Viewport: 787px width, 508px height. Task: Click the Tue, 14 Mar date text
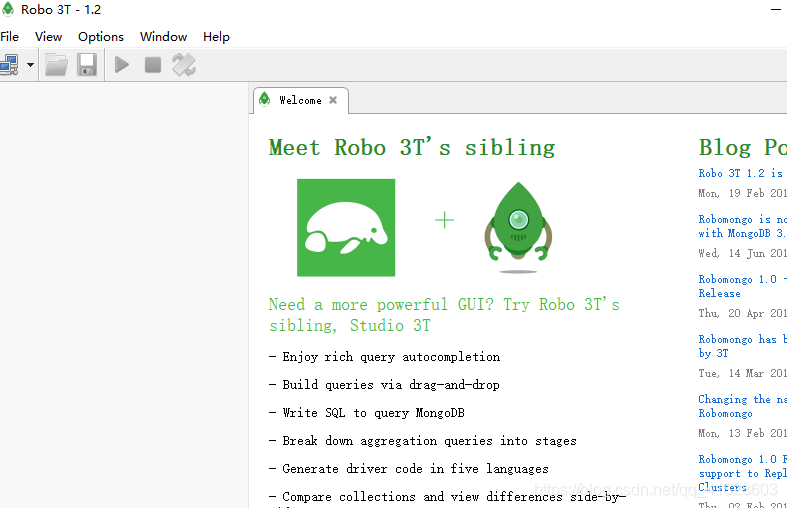[x=742, y=373]
